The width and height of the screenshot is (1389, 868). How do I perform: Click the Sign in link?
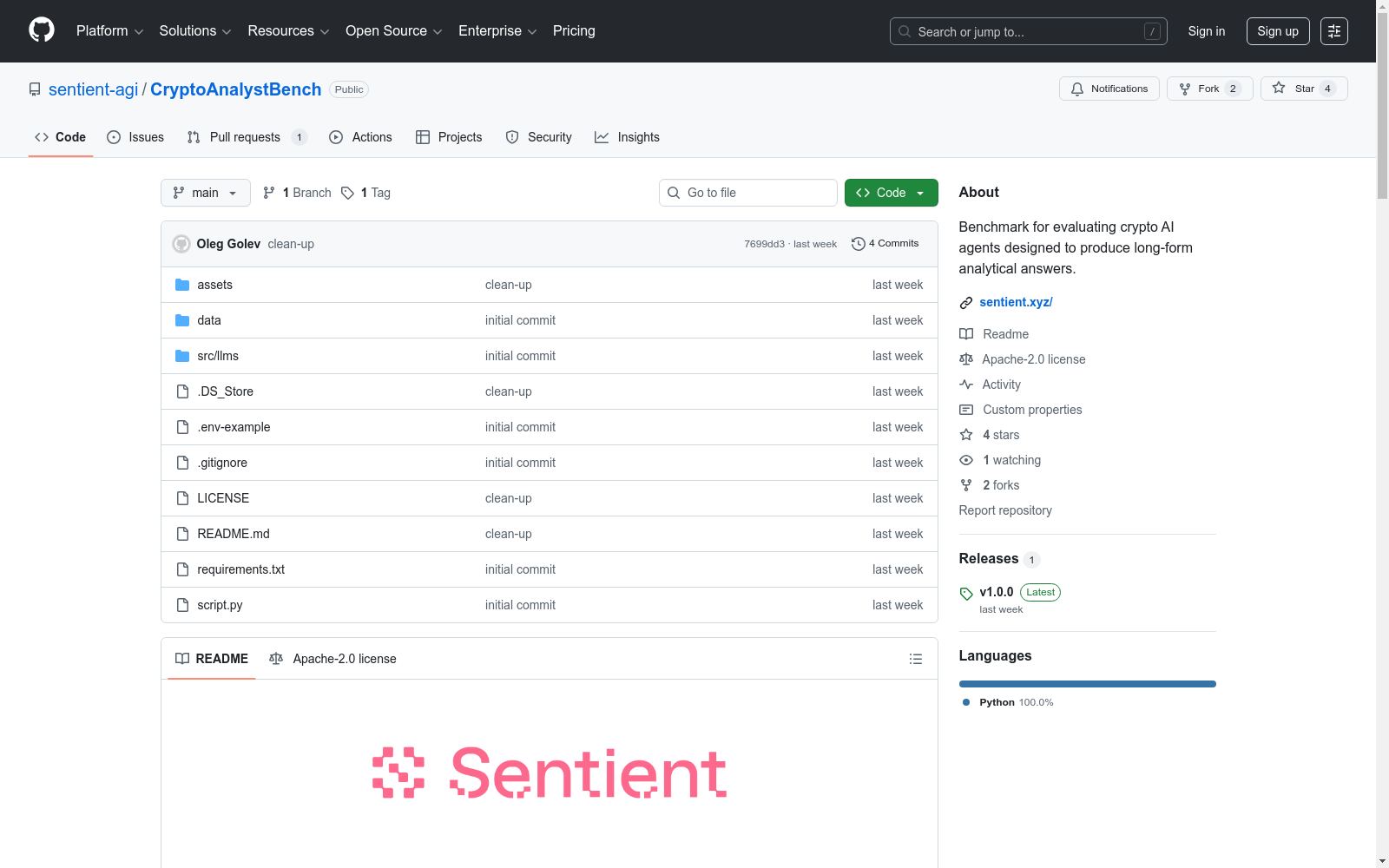pos(1207,31)
